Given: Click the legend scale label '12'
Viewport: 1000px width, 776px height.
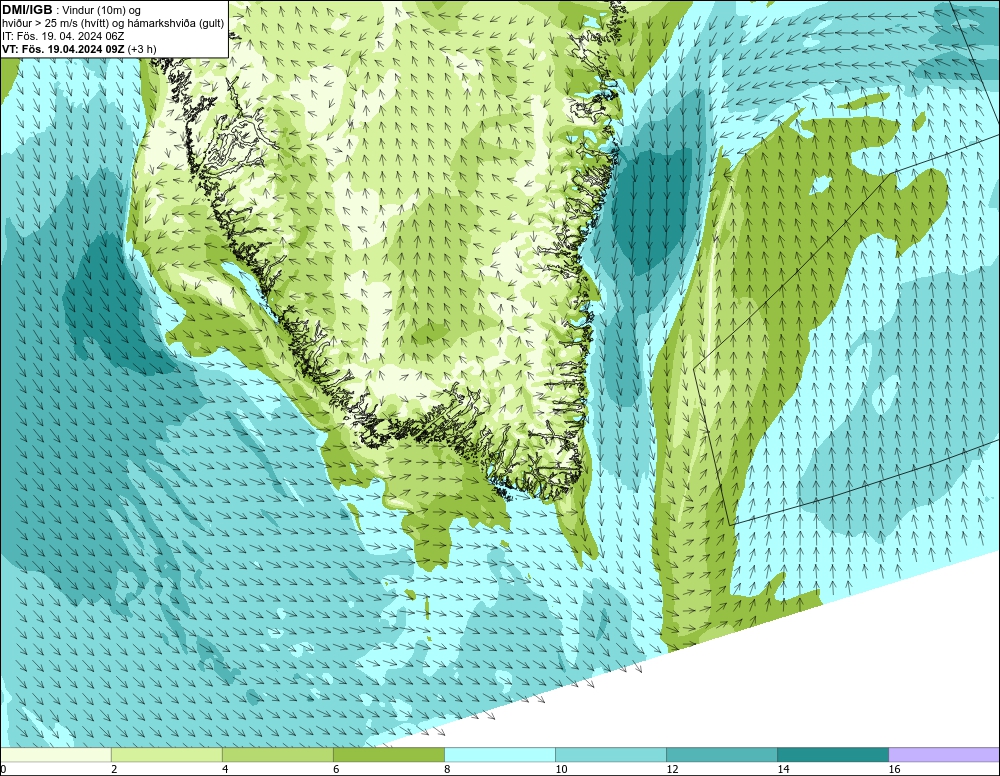Looking at the screenshot, I should point(672,770).
